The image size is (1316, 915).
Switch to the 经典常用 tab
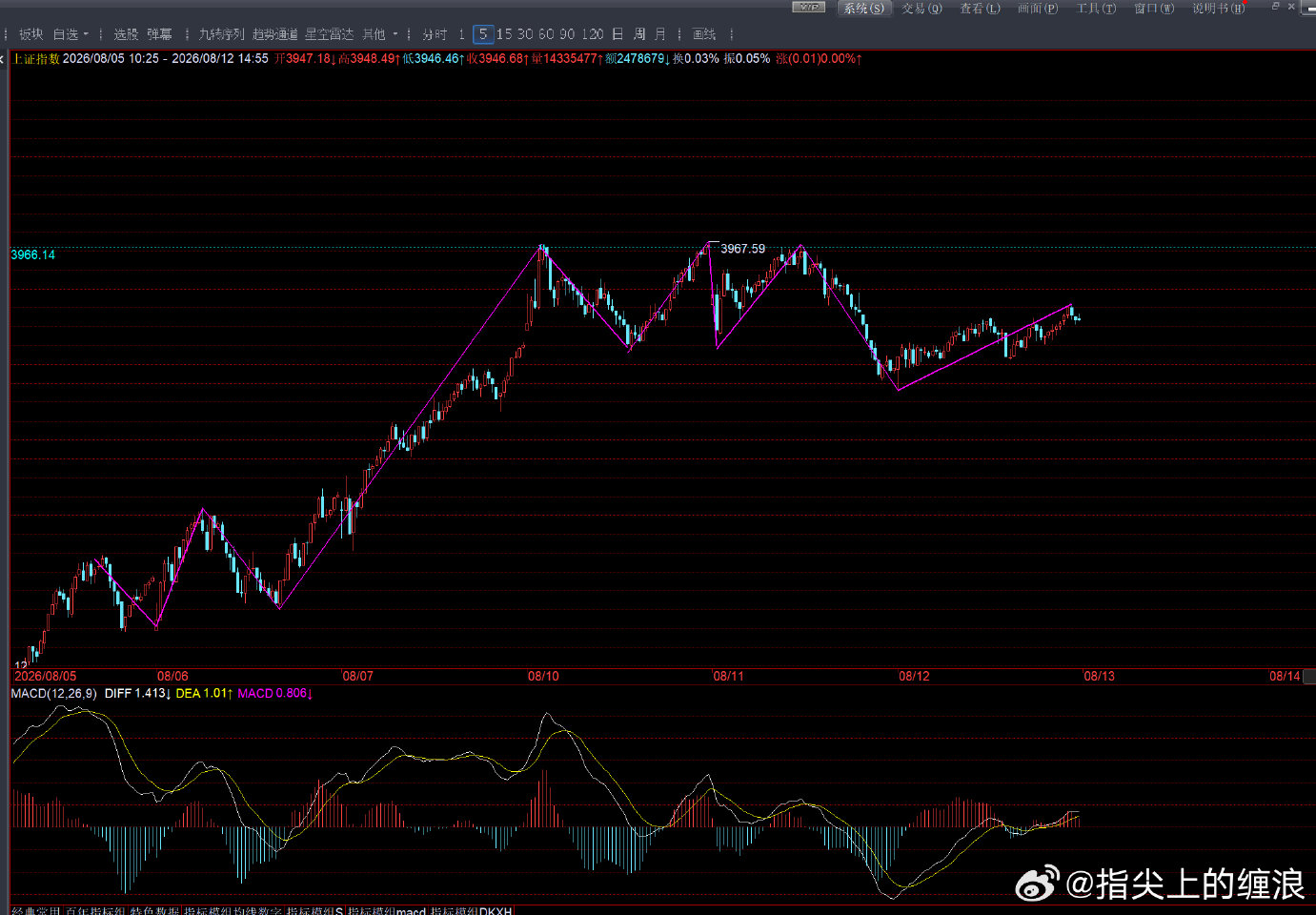[x=36, y=911]
